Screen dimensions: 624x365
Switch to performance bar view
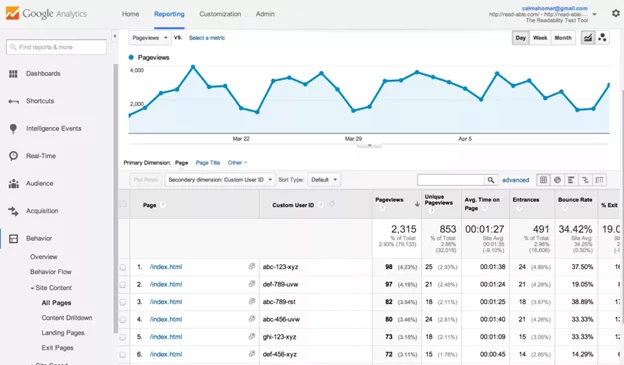tap(571, 180)
